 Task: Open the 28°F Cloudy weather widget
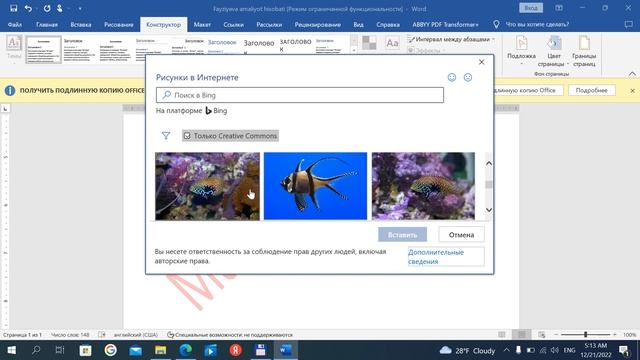[x=467, y=350]
